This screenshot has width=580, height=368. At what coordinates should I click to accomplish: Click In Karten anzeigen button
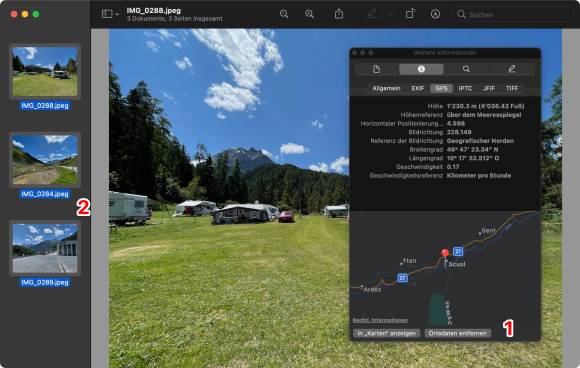387,333
